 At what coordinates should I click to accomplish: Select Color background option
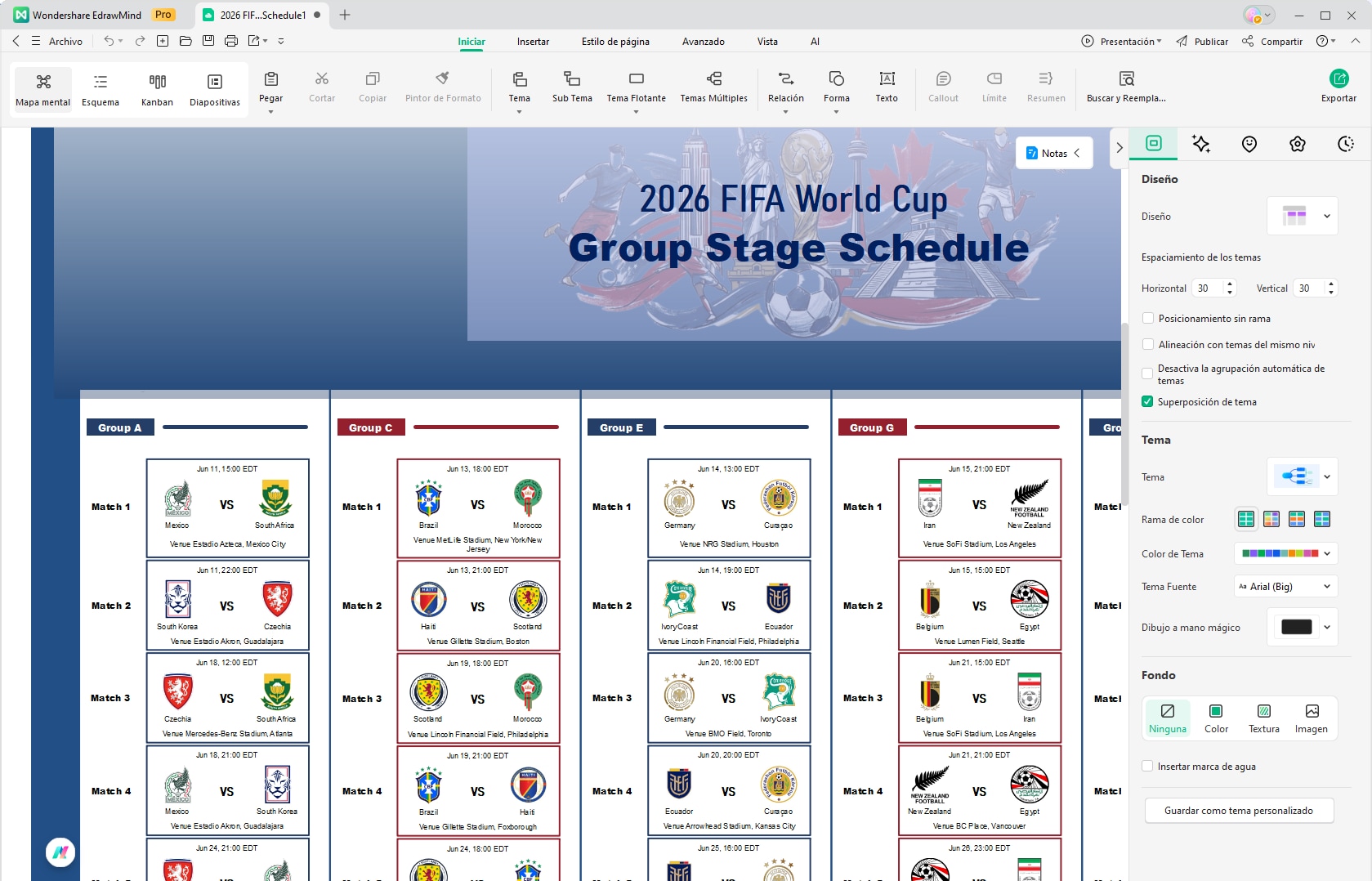pos(1216,718)
